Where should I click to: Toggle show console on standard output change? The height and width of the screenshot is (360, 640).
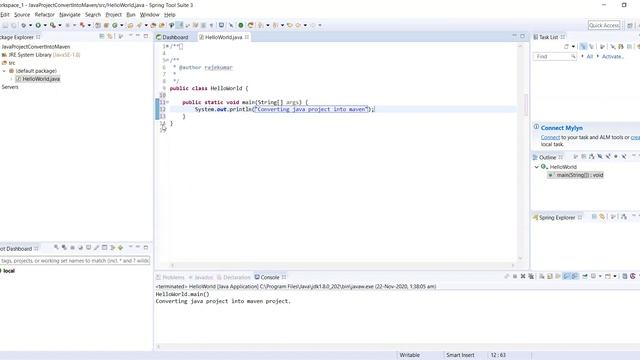coord(566,276)
